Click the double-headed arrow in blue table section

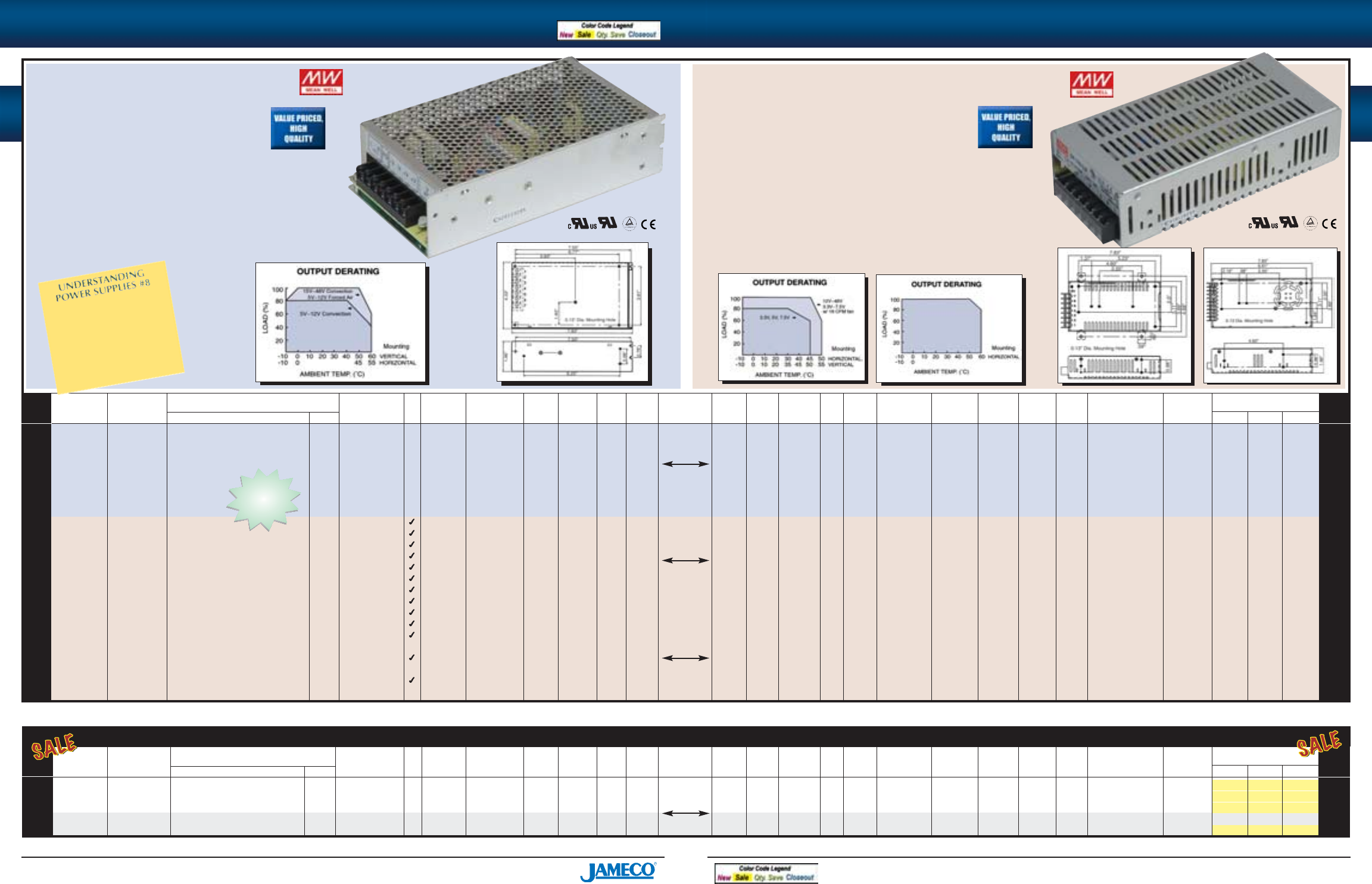click(x=685, y=464)
